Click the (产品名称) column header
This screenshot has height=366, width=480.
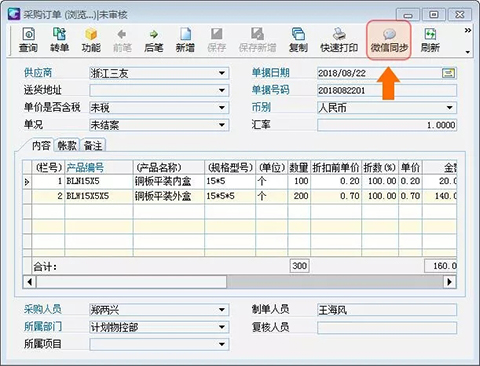tap(169, 167)
